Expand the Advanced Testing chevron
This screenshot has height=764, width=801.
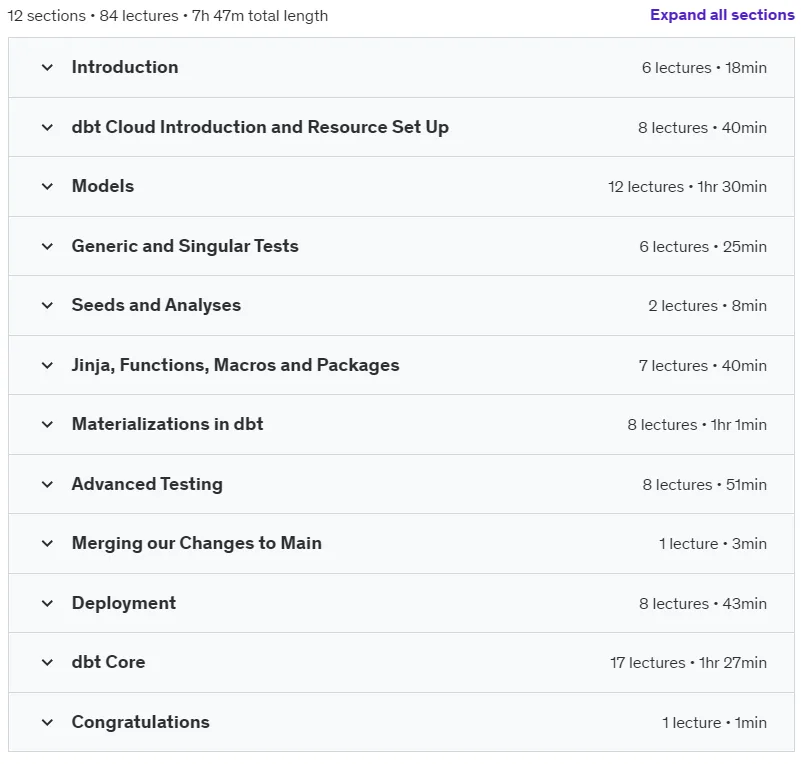[47, 484]
